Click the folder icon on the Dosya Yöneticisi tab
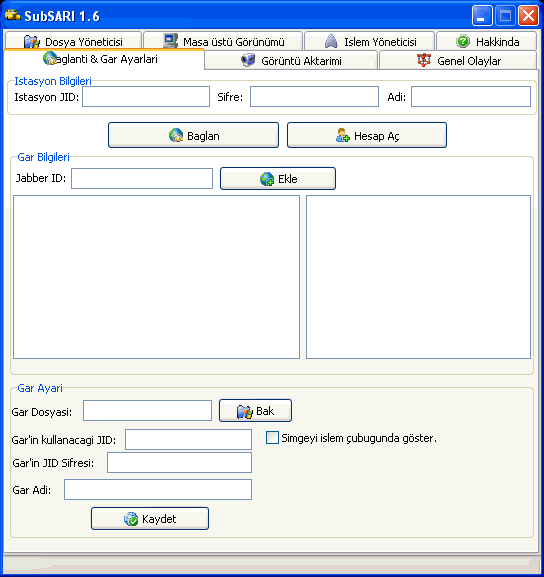 (32, 42)
